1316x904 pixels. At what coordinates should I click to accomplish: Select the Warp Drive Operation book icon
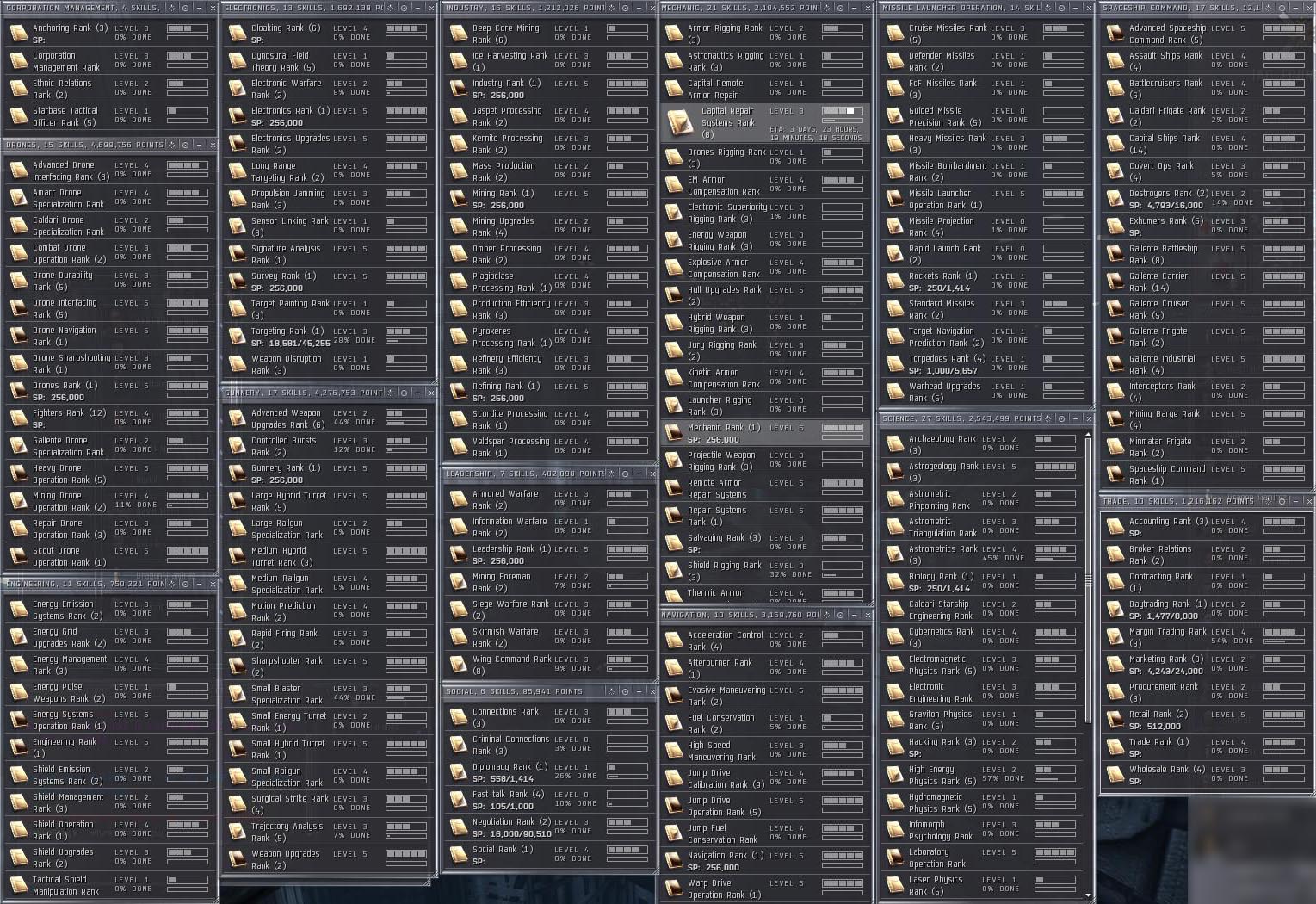pyautogui.click(x=674, y=889)
